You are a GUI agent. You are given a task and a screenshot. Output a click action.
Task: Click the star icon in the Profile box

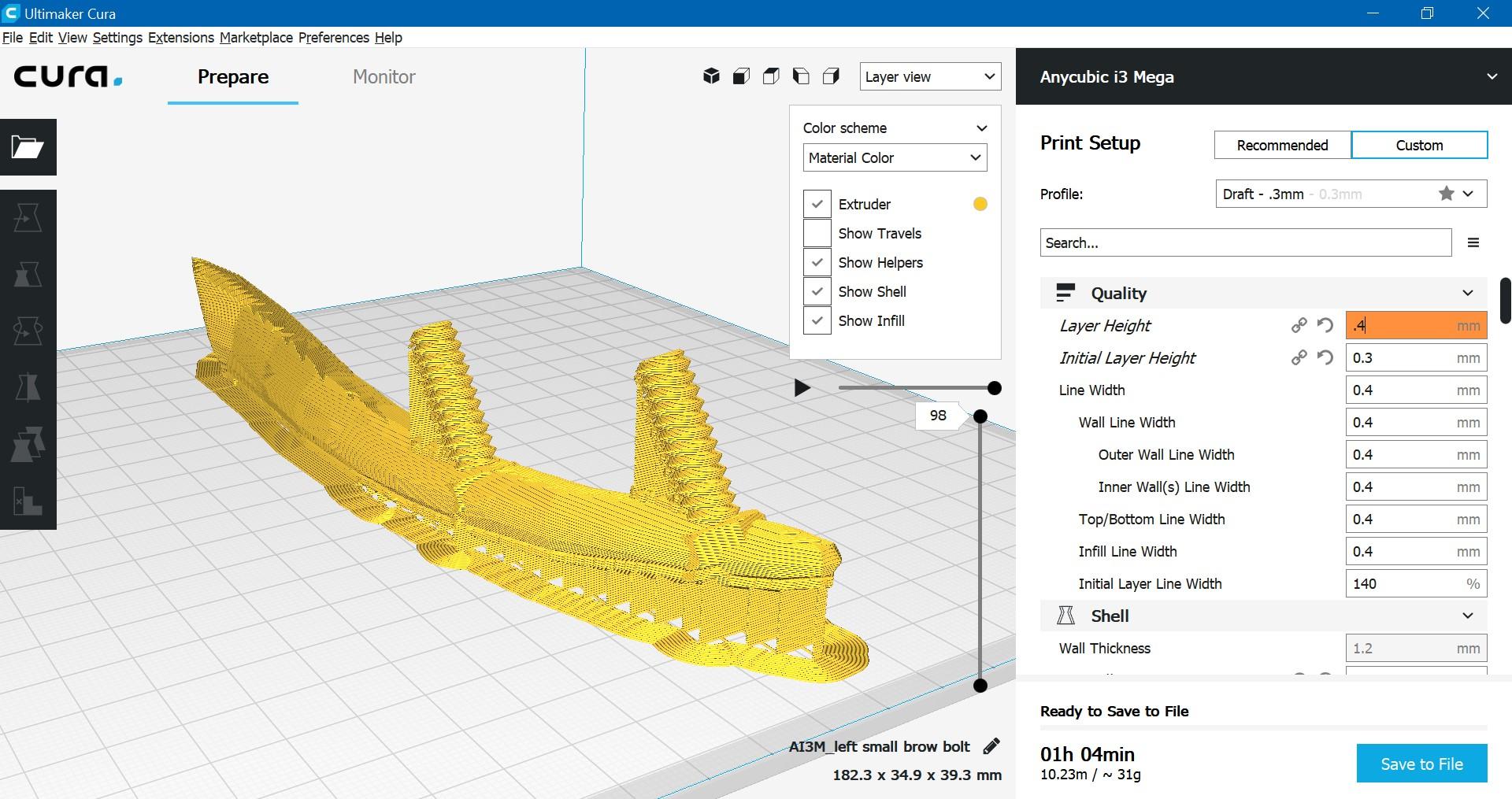point(1446,194)
